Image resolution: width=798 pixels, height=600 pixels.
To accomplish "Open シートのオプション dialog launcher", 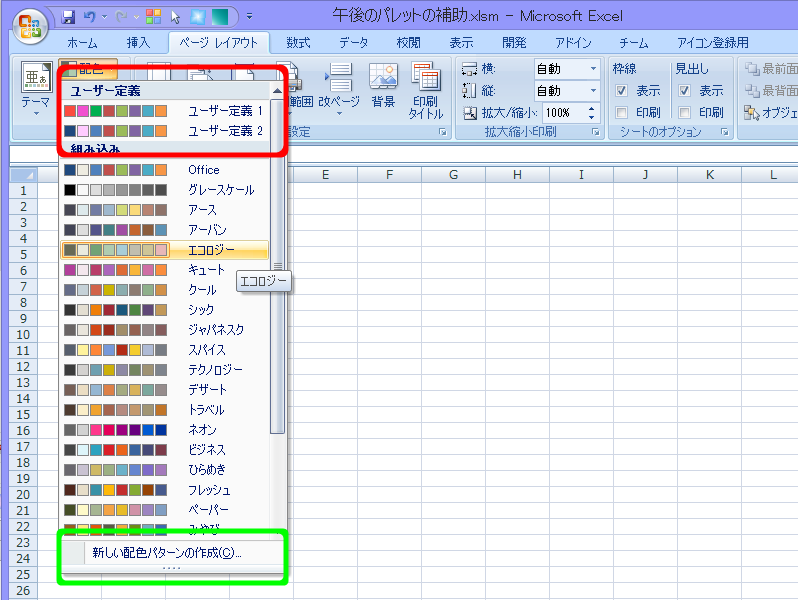I will (x=725, y=132).
